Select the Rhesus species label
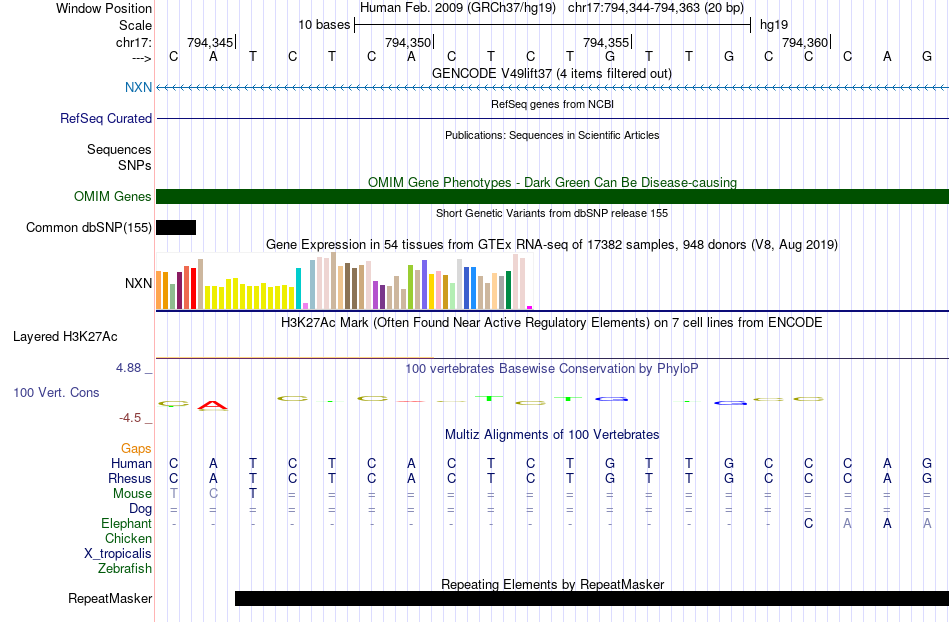This screenshot has width=950, height=622. (130, 478)
